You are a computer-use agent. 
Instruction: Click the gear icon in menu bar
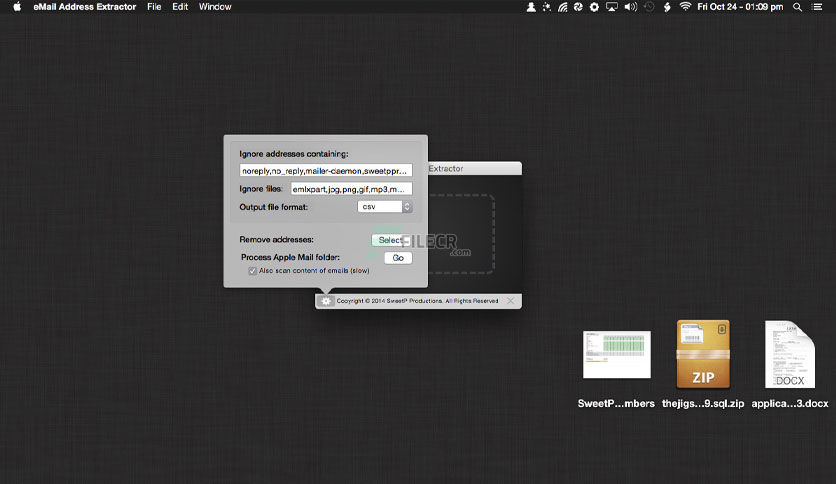click(x=594, y=7)
